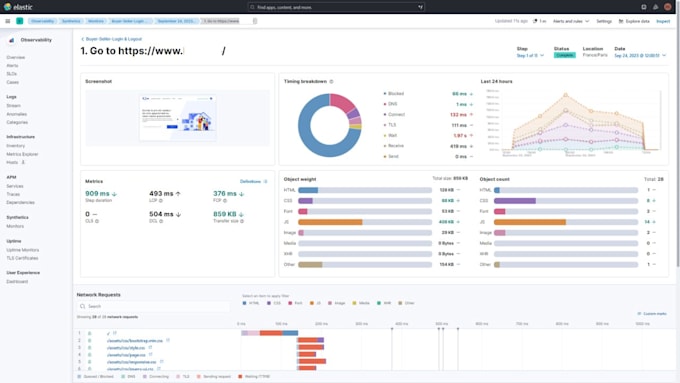Open SLOs in sidebar
Image resolution: width=680 pixels, height=383 pixels.
tap(12, 74)
